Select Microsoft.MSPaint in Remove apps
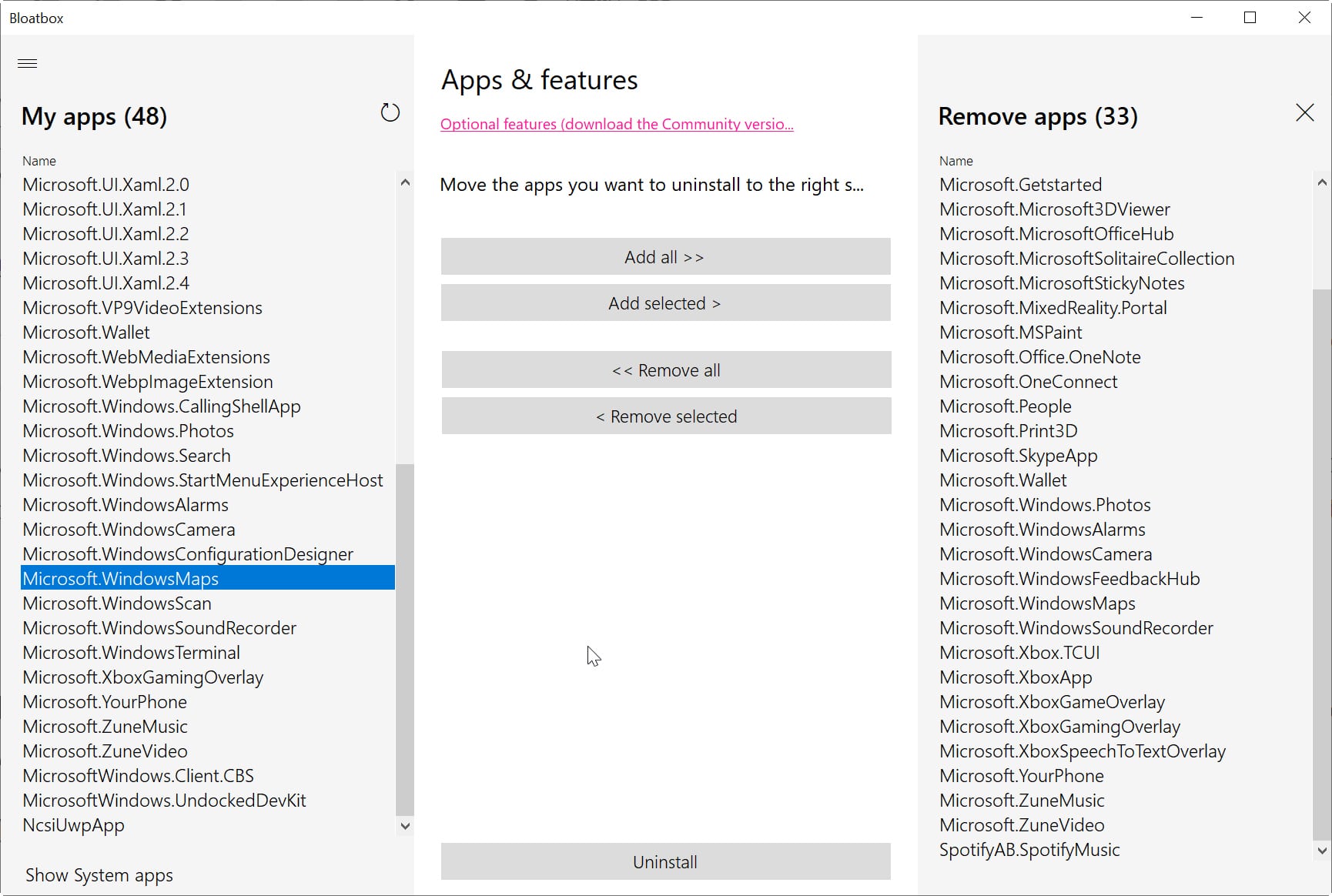 (1125, 333)
